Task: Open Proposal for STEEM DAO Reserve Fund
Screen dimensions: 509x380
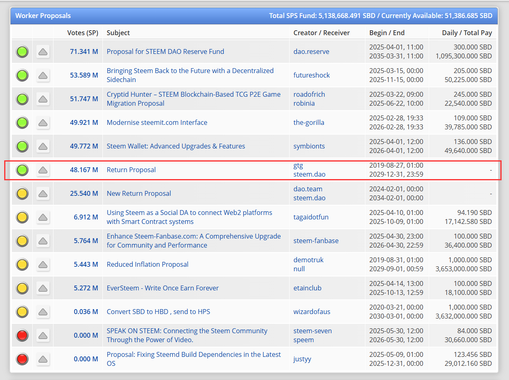Action: [165, 52]
